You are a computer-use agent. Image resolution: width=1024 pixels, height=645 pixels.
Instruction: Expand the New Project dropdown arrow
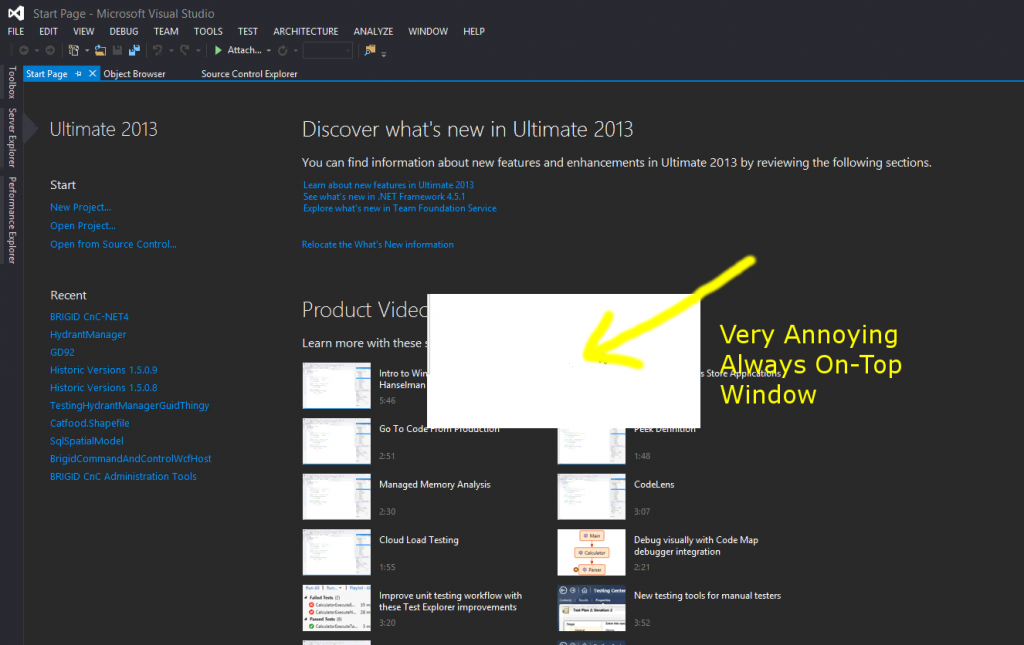click(x=86, y=50)
